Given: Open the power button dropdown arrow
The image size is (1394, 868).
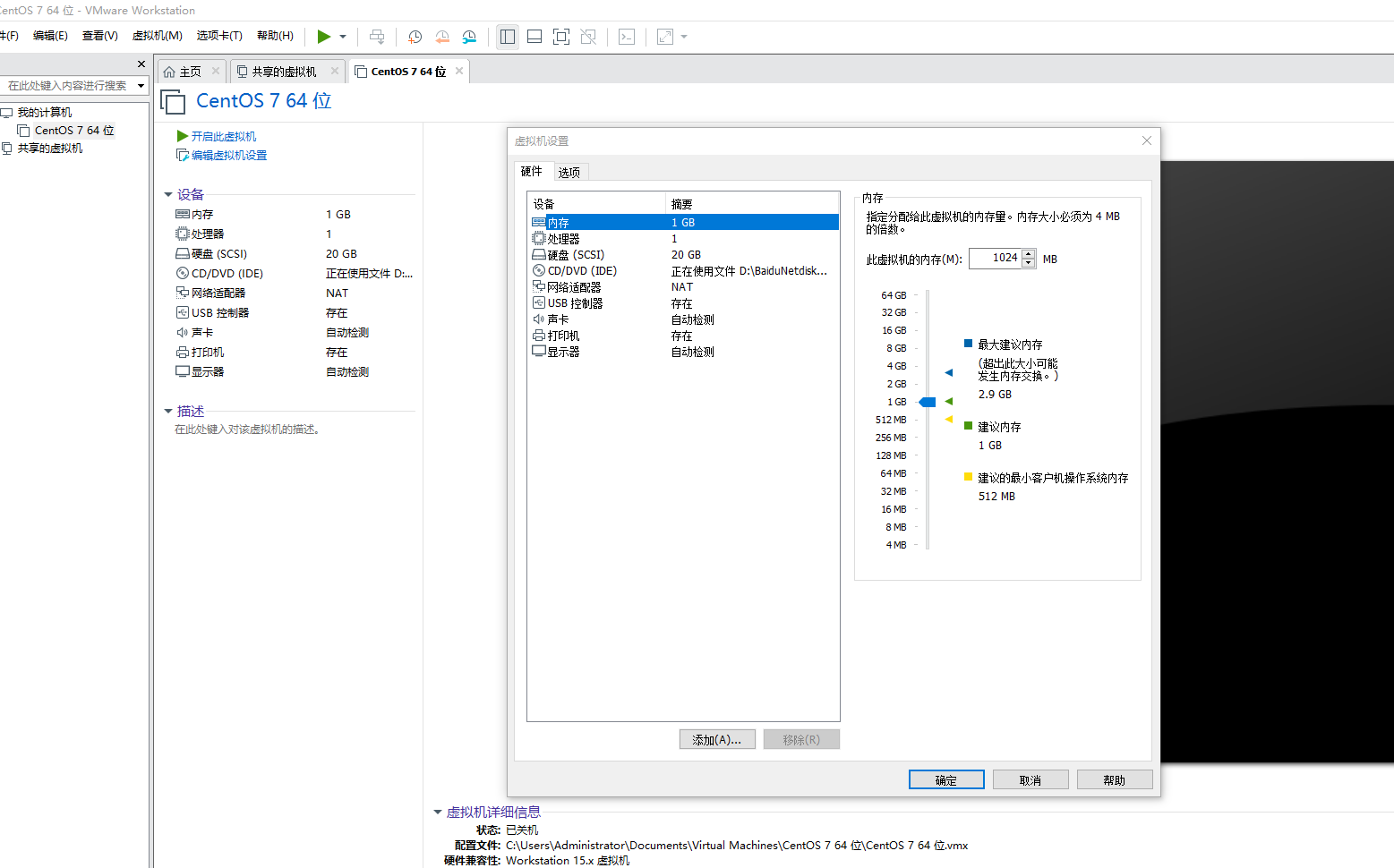Looking at the screenshot, I should [343, 37].
